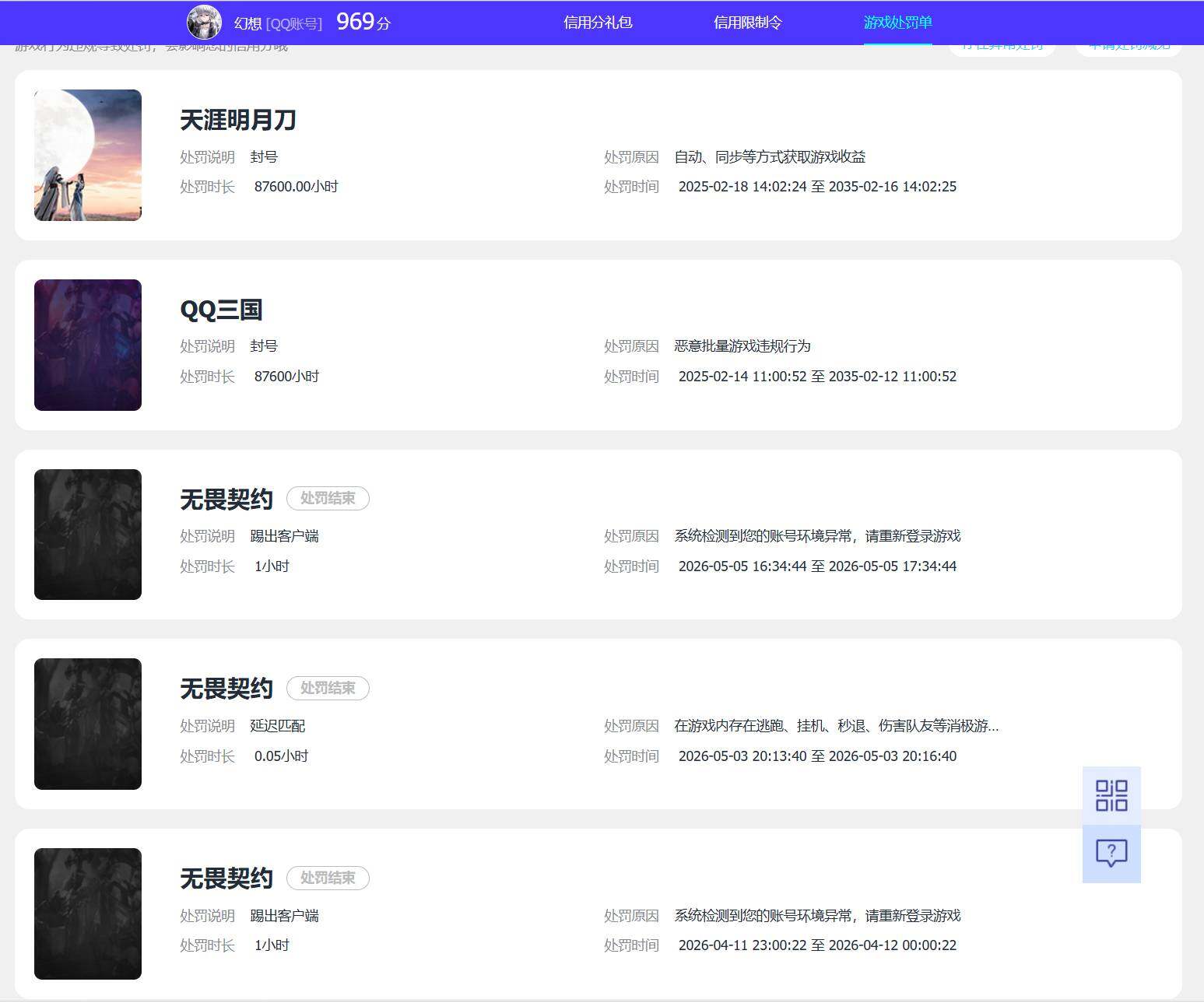Open the help question chat icon

tap(1111, 854)
